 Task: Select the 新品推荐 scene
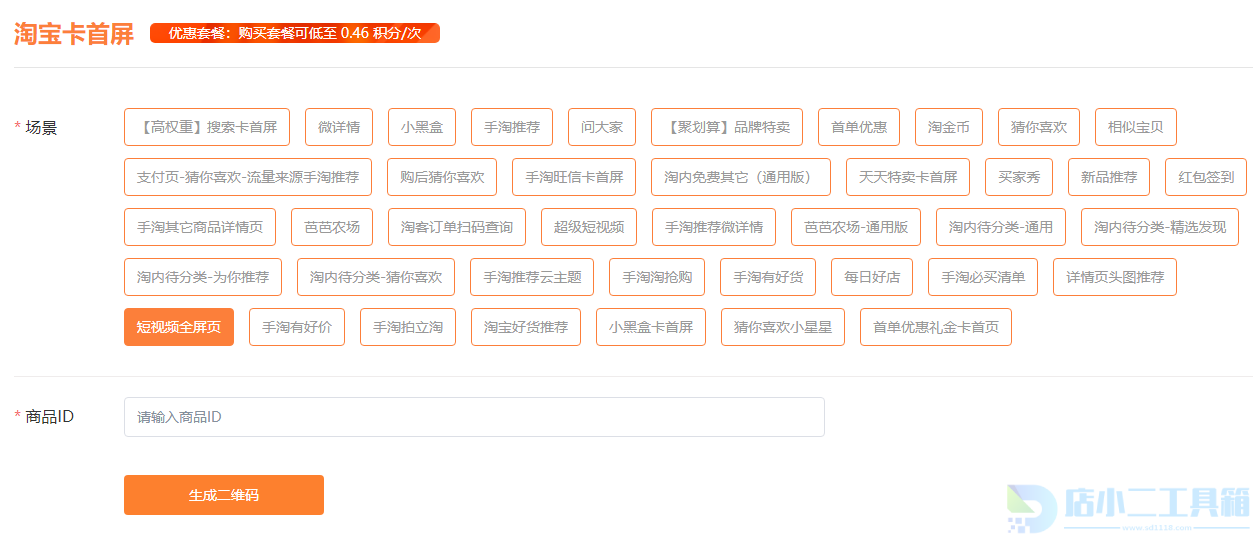1109,177
